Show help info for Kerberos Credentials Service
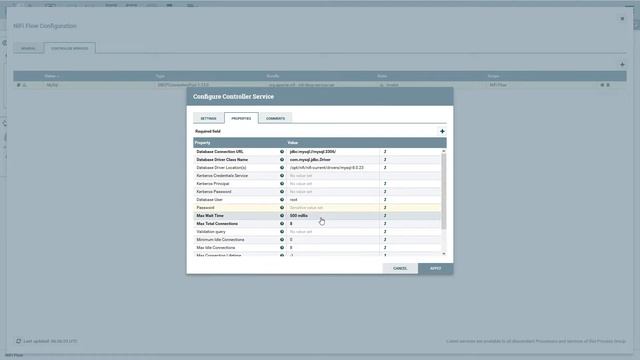640x360 pixels. [x=282, y=176]
